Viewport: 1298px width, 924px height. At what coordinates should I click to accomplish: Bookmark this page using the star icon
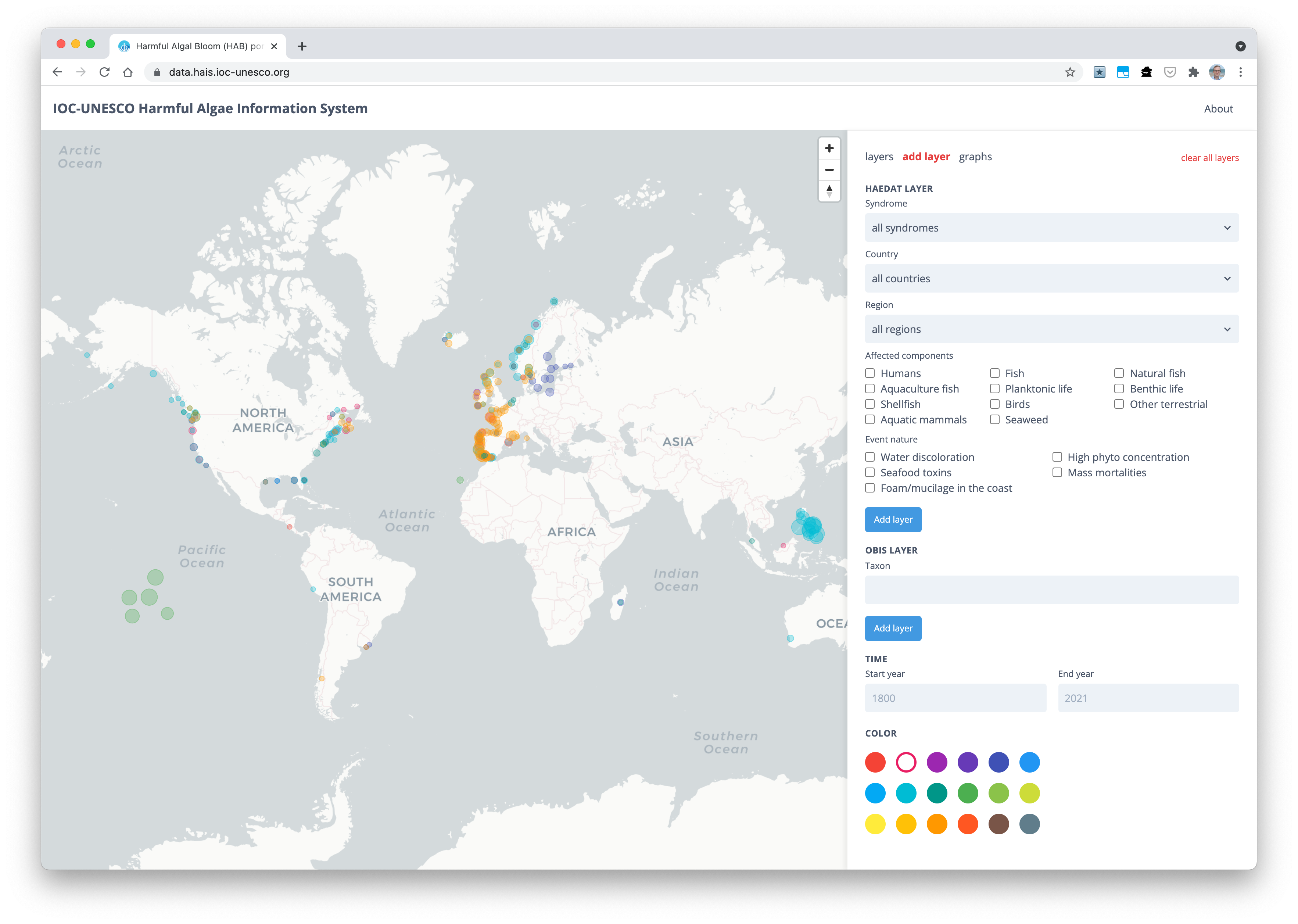(1070, 72)
